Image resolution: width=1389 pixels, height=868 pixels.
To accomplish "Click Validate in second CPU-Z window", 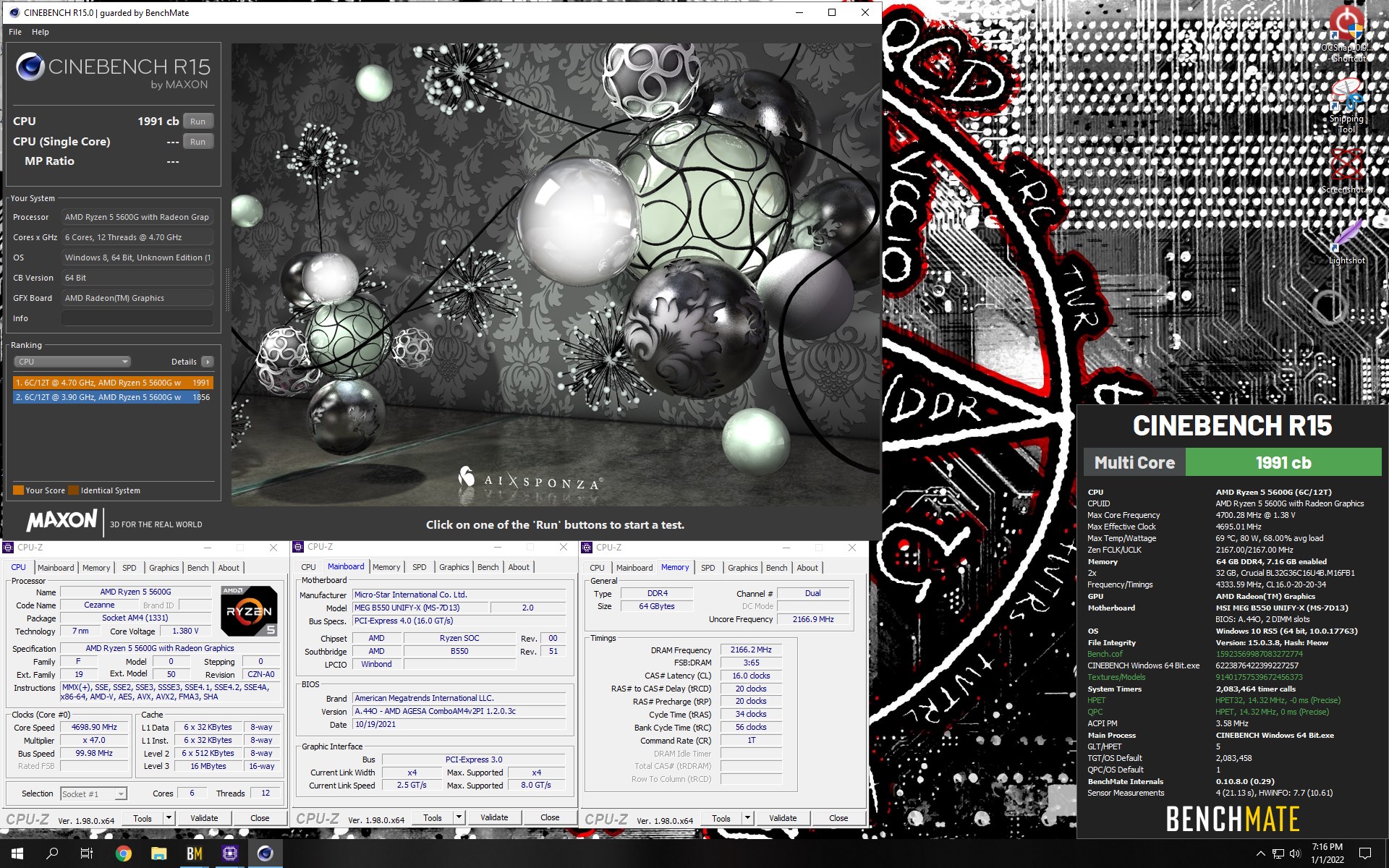I will (x=494, y=818).
